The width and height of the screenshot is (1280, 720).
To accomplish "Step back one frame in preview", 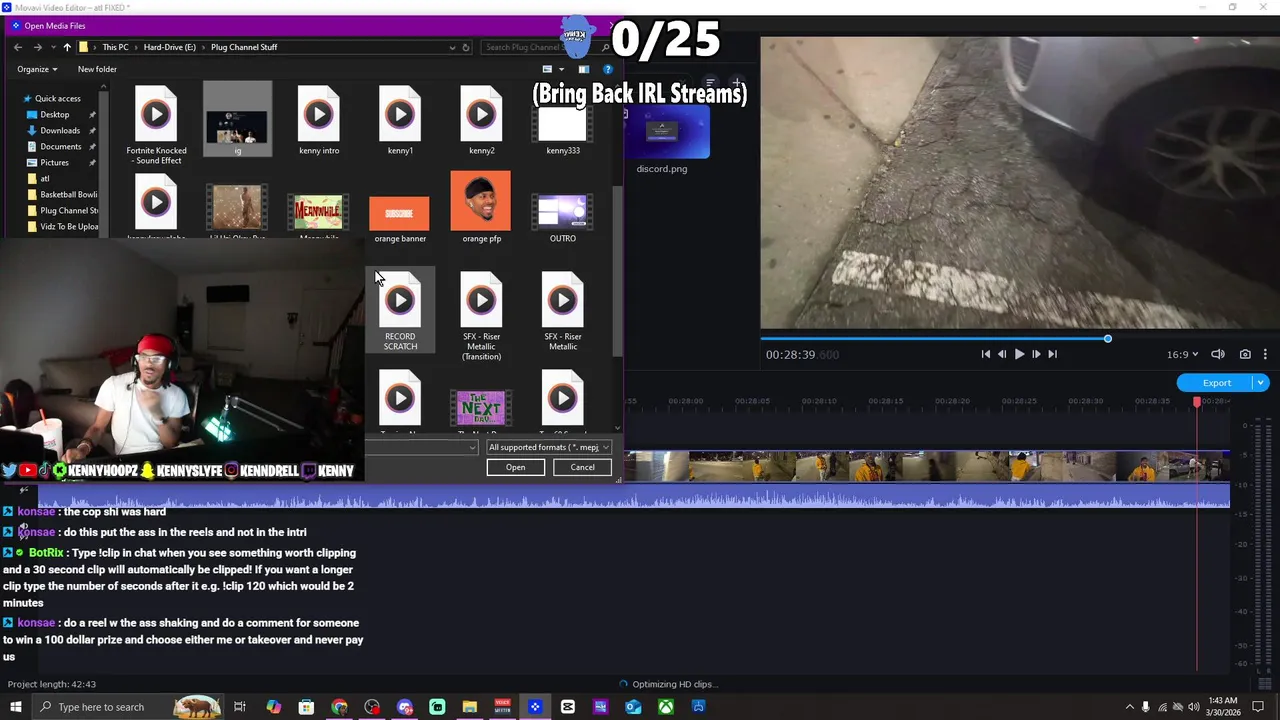I will [1002, 354].
